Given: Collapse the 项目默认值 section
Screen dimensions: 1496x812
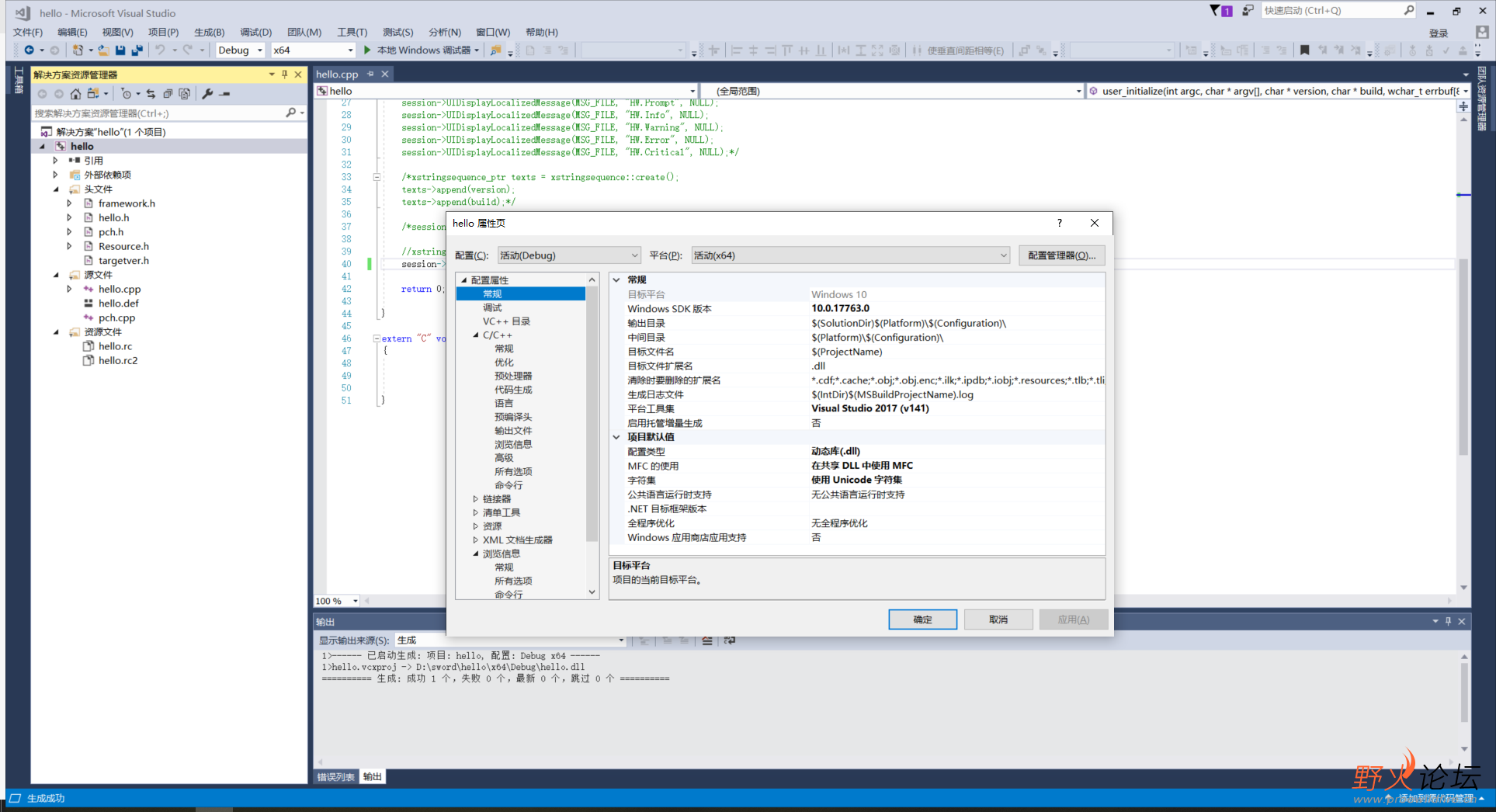Looking at the screenshot, I should [617, 437].
